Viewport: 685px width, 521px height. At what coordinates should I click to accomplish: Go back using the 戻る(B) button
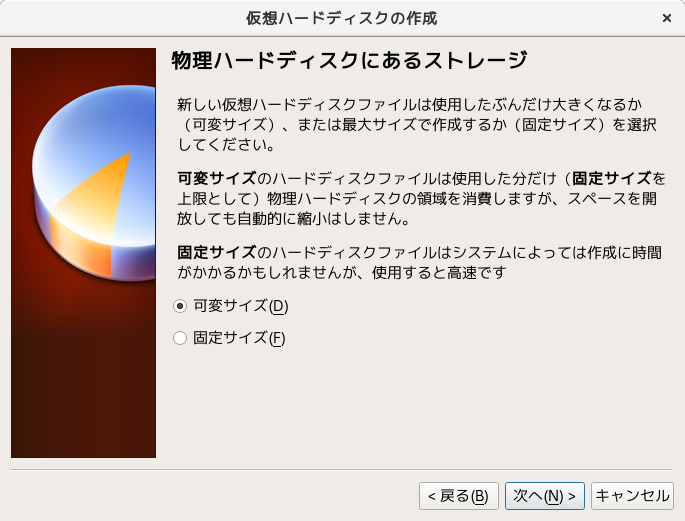[459, 496]
